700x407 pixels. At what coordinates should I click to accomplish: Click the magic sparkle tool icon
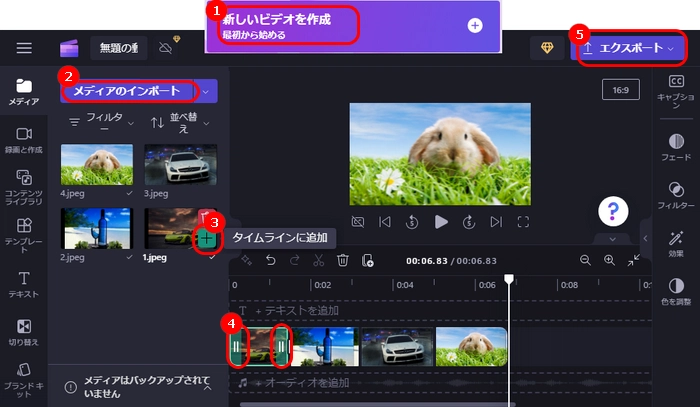point(246,260)
